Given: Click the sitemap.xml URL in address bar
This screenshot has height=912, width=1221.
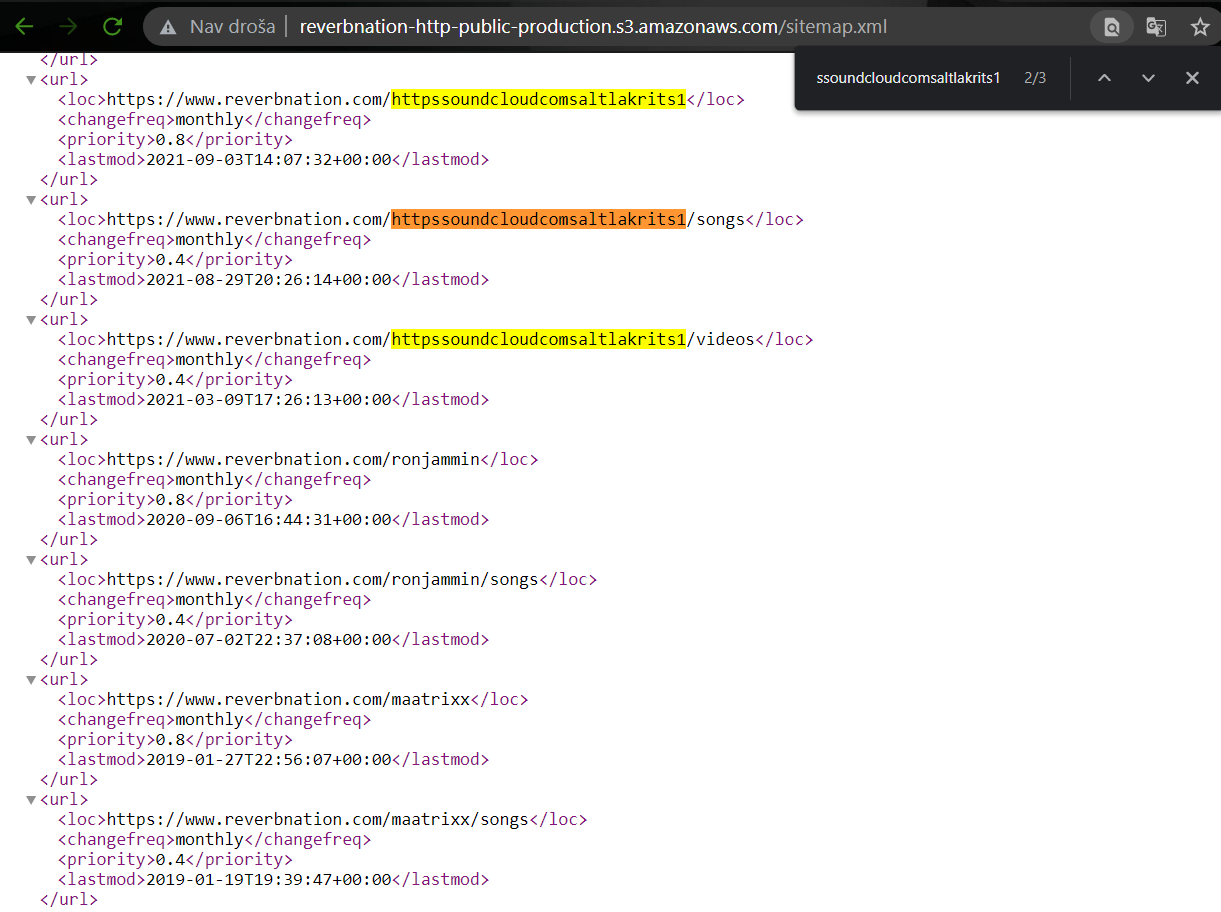Looking at the screenshot, I should coord(593,27).
